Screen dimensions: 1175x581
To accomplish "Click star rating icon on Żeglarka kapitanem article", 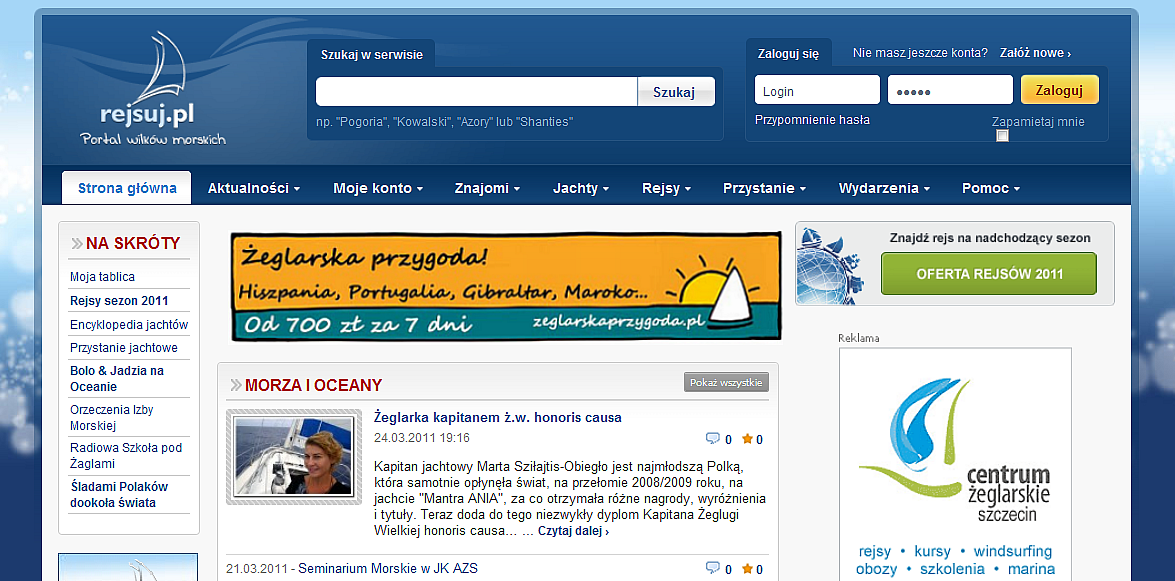I will pyautogui.click(x=746, y=439).
